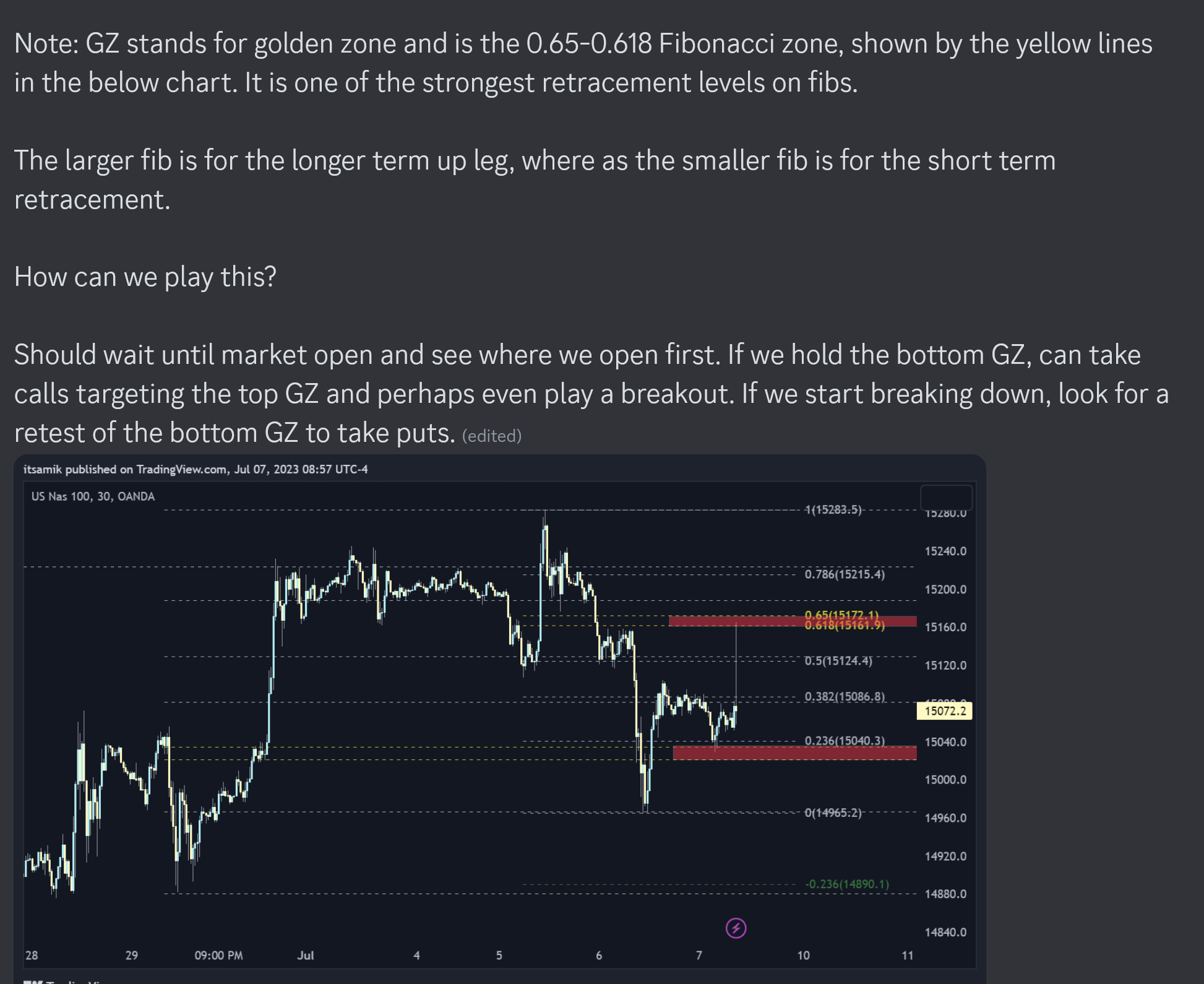Select the 0.382(15086.8) fib level label
Viewport: 1204px width, 984px height.
click(845, 697)
